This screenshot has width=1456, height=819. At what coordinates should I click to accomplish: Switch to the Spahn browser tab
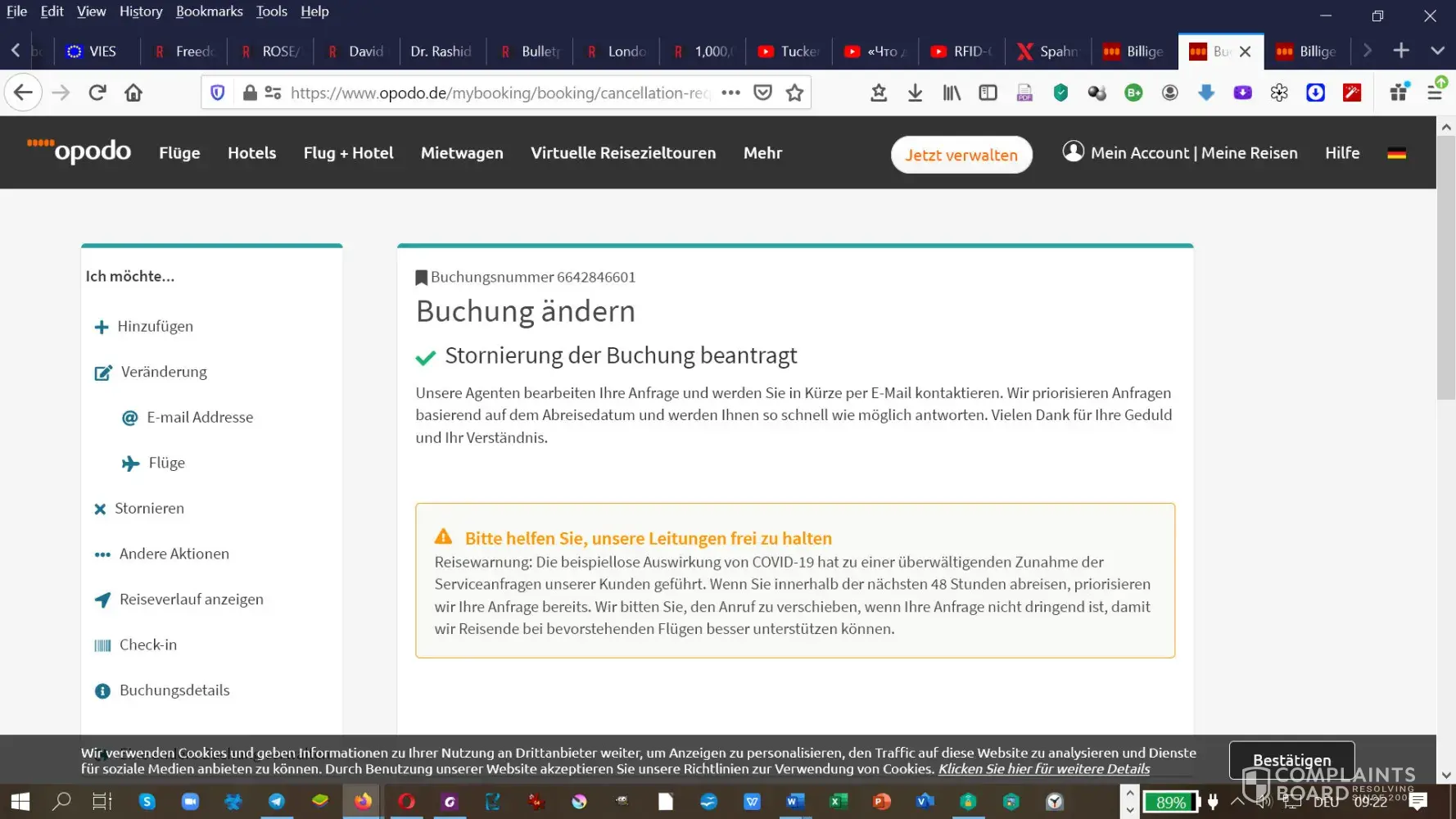1047,51
